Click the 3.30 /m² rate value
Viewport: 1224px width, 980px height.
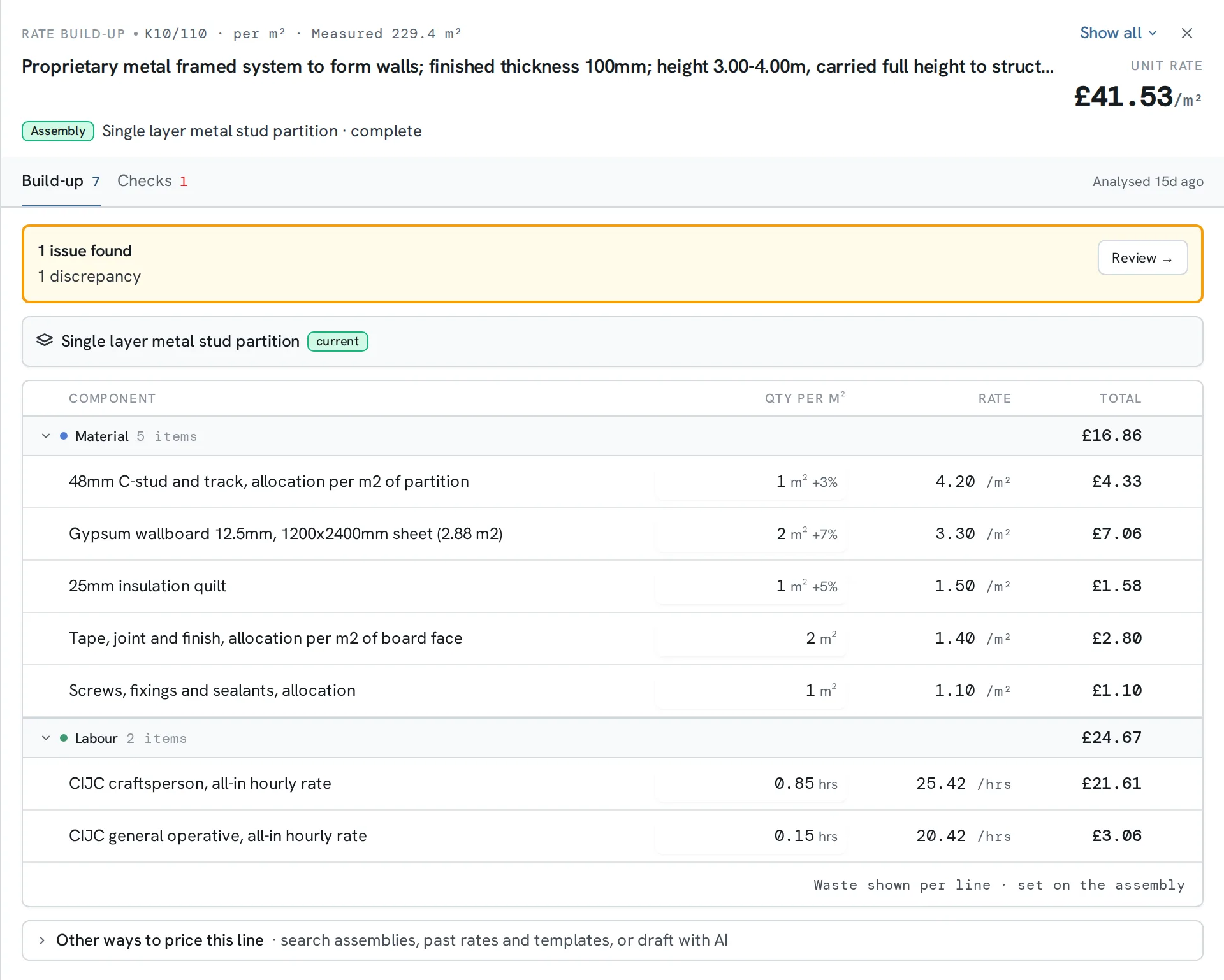(973, 534)
